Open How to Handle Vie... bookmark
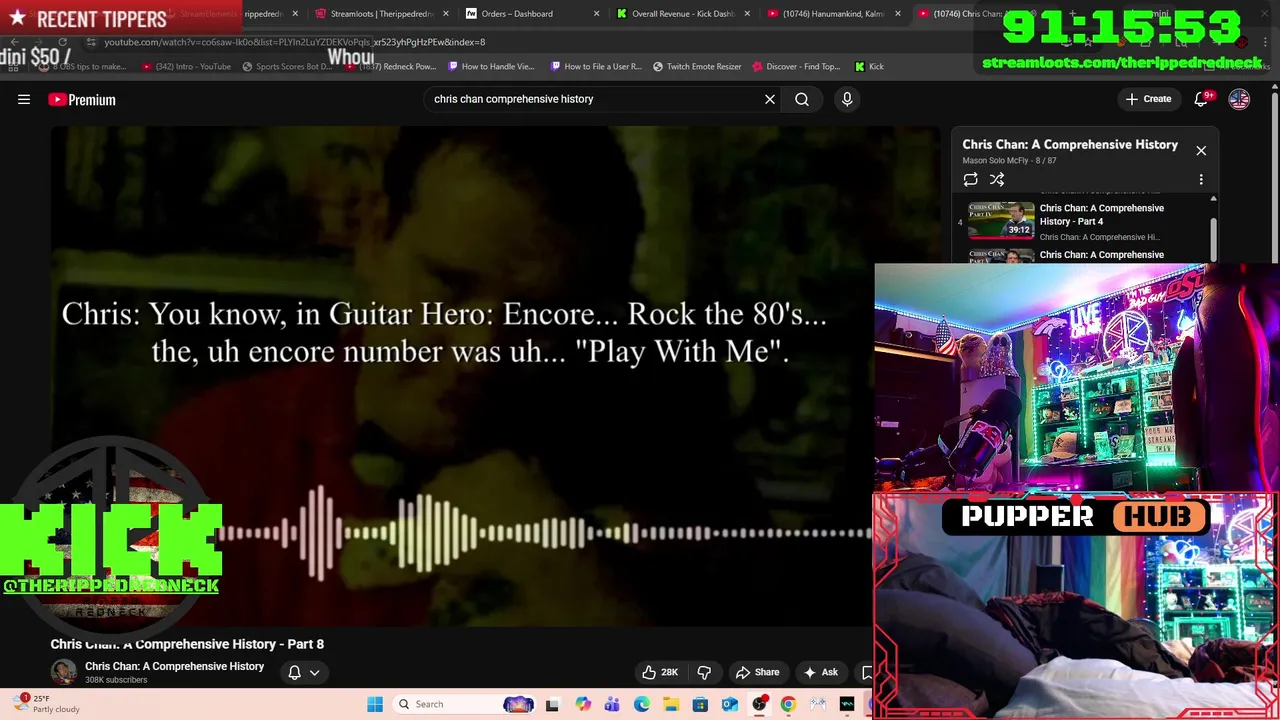This screenshot has width=1280, height=720. pos(491,66)
